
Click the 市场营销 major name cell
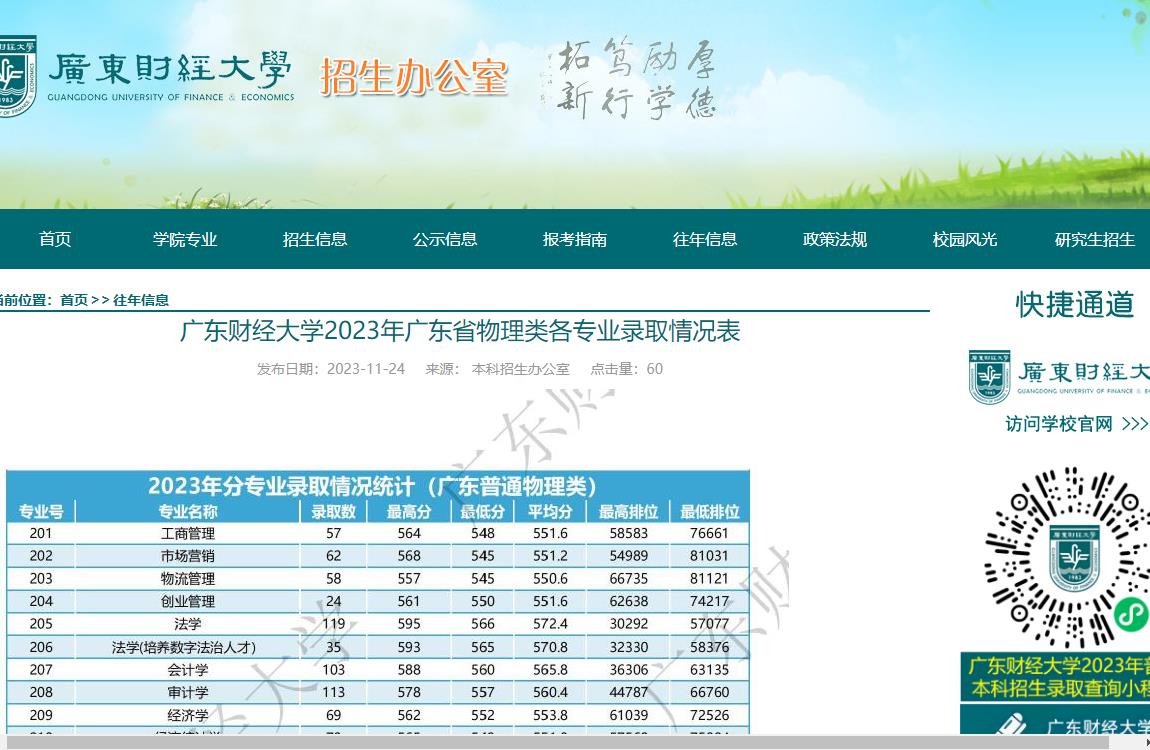click(x=188, y=556)
